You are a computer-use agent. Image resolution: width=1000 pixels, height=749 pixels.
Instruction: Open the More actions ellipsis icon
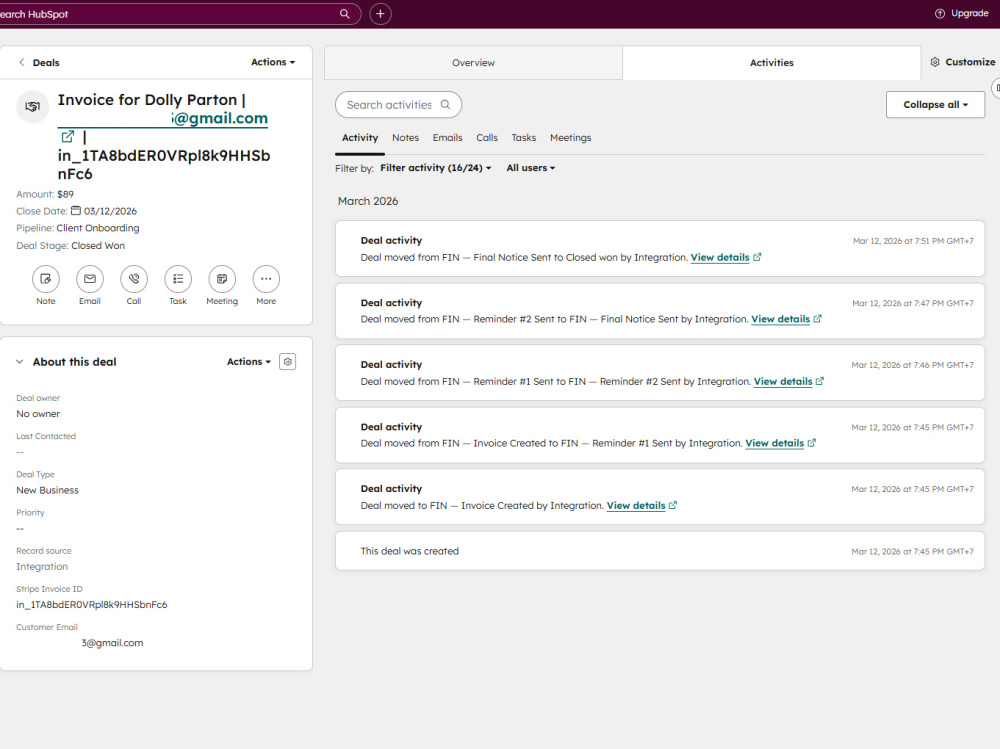(x=266, y=279)
